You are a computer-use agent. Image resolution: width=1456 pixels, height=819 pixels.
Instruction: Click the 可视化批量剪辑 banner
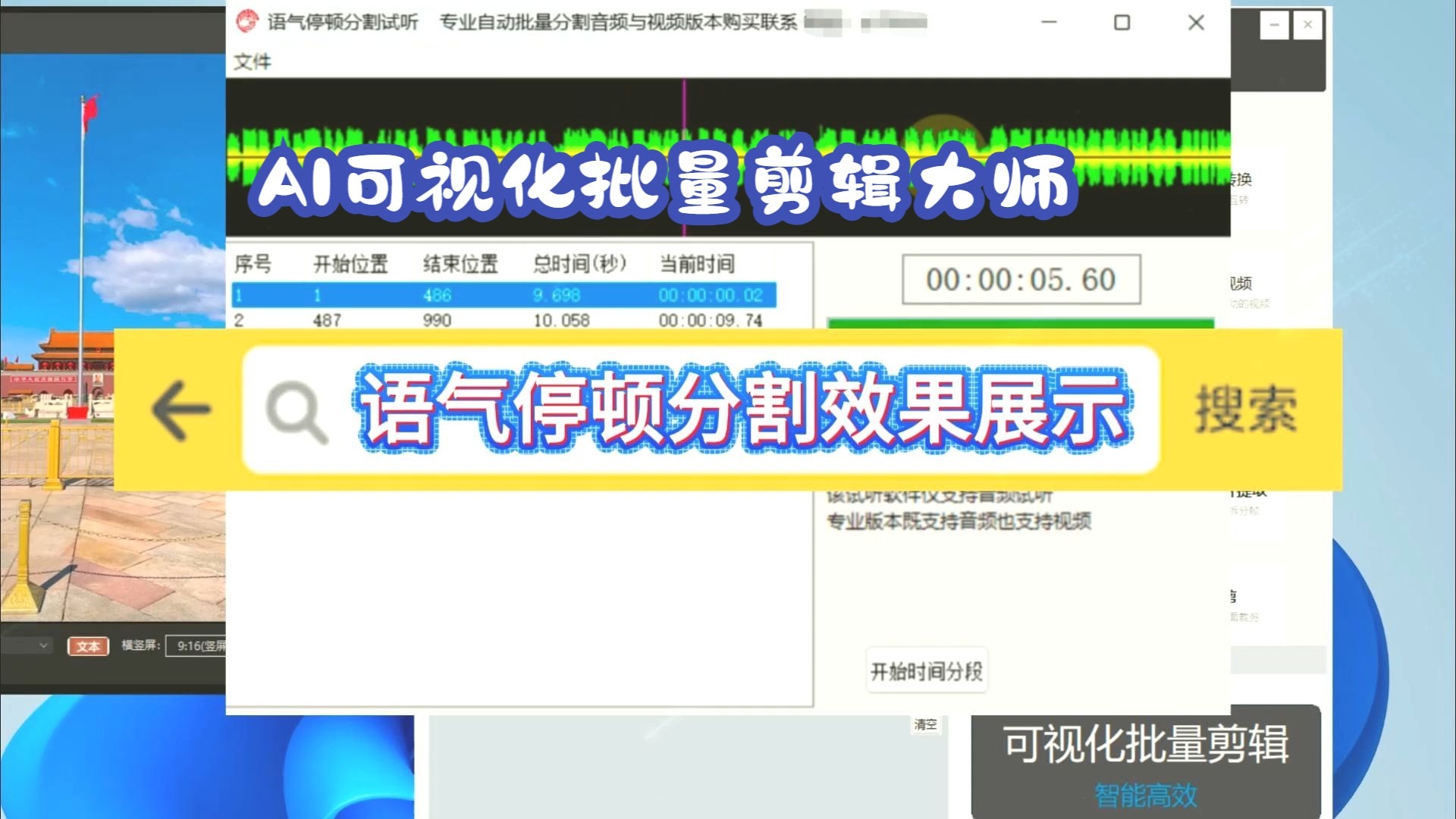[1146, 762]
